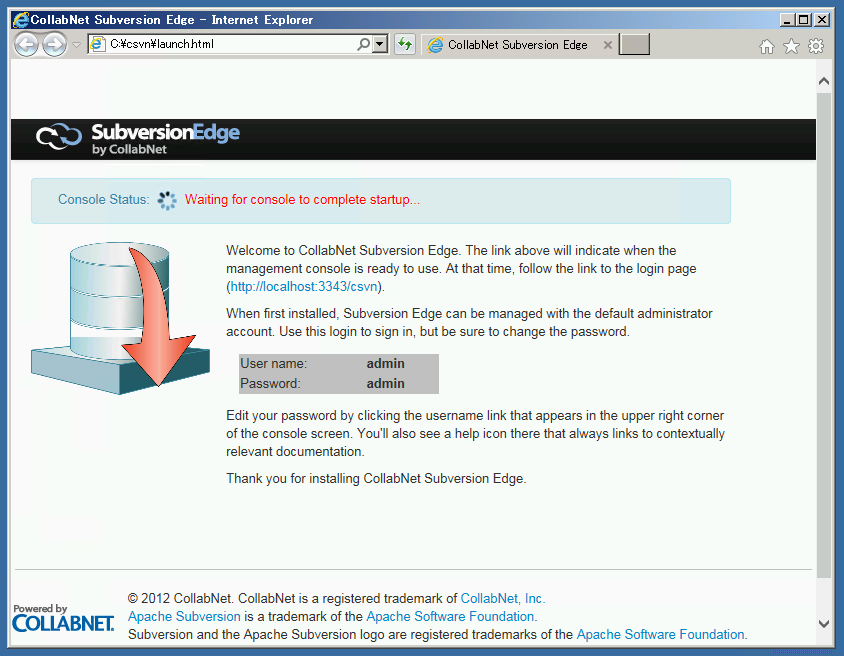Click the SubversionEdge by CollabNet logo
844x656 pixels.
138,138
